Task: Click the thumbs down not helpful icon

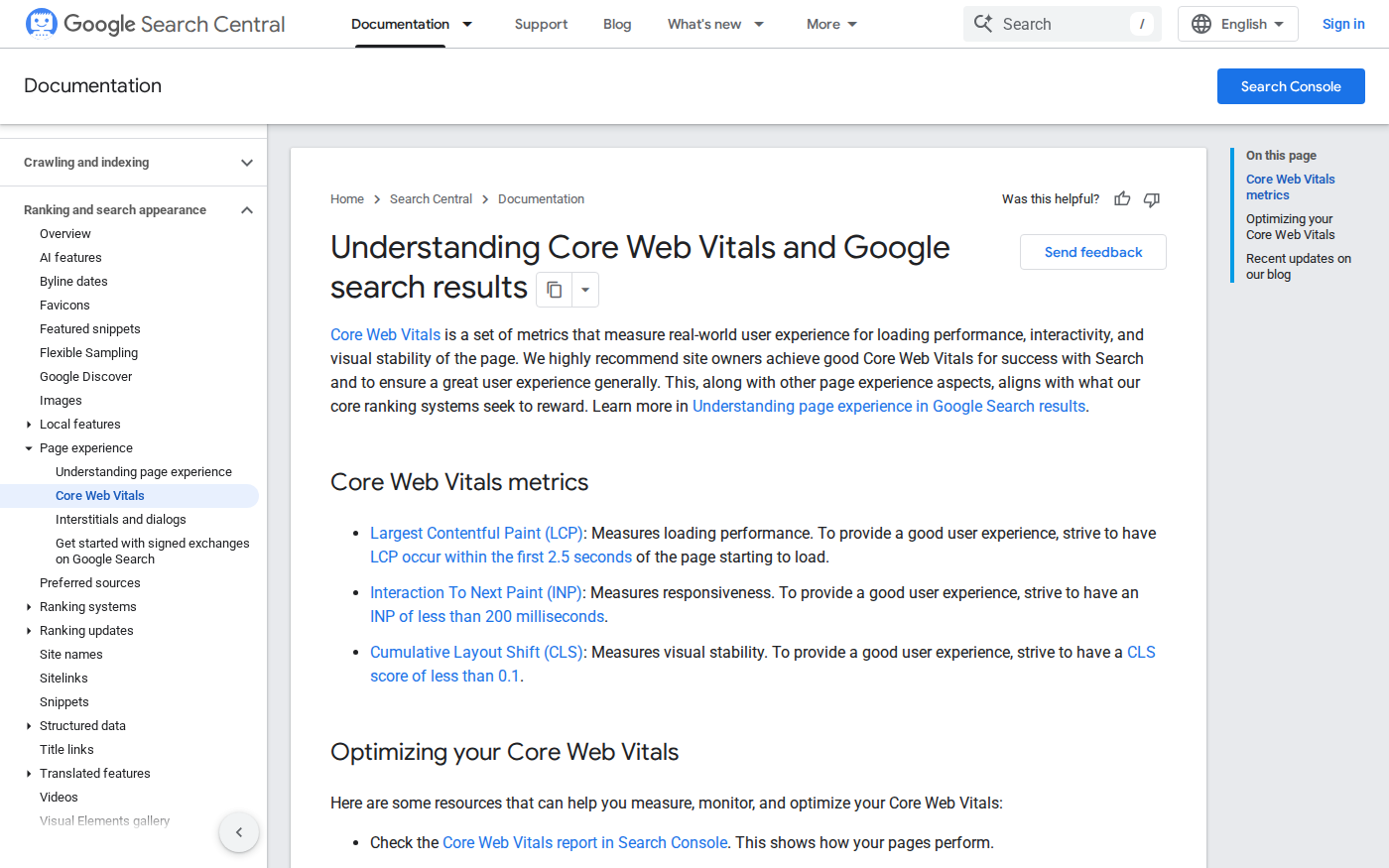Action: click(1152, 199)
